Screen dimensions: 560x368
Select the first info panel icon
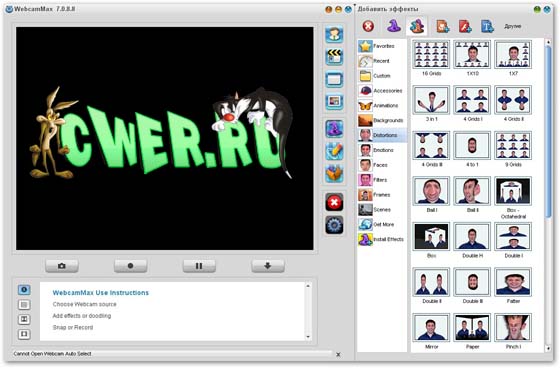click(24, 290)
